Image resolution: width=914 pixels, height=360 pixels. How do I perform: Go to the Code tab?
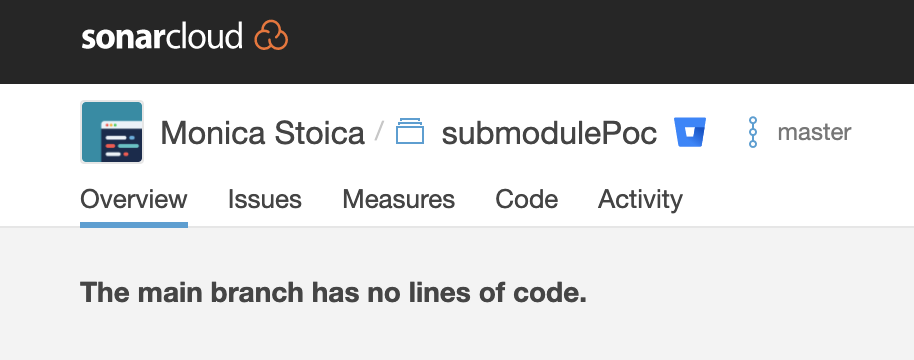pos(526,199)
